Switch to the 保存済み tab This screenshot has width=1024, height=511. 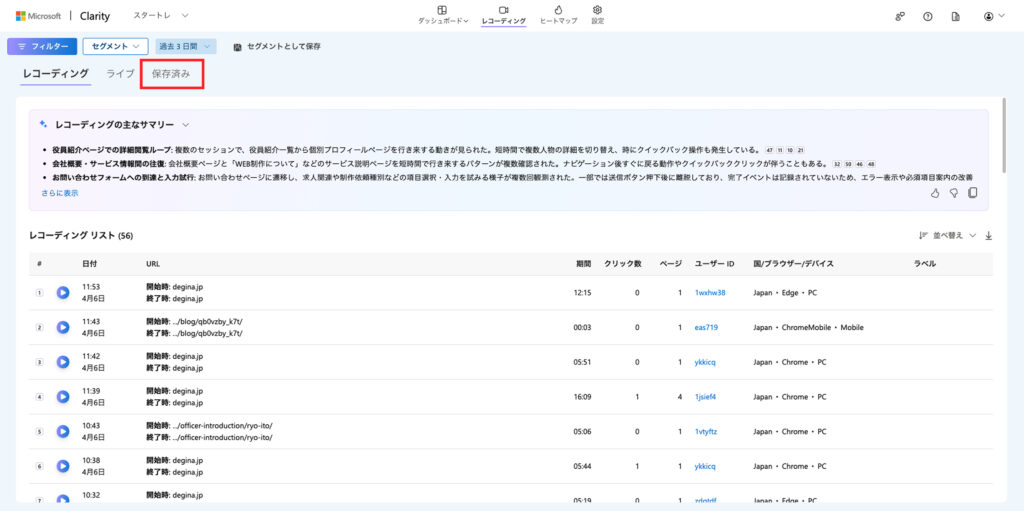click(171, 74)
